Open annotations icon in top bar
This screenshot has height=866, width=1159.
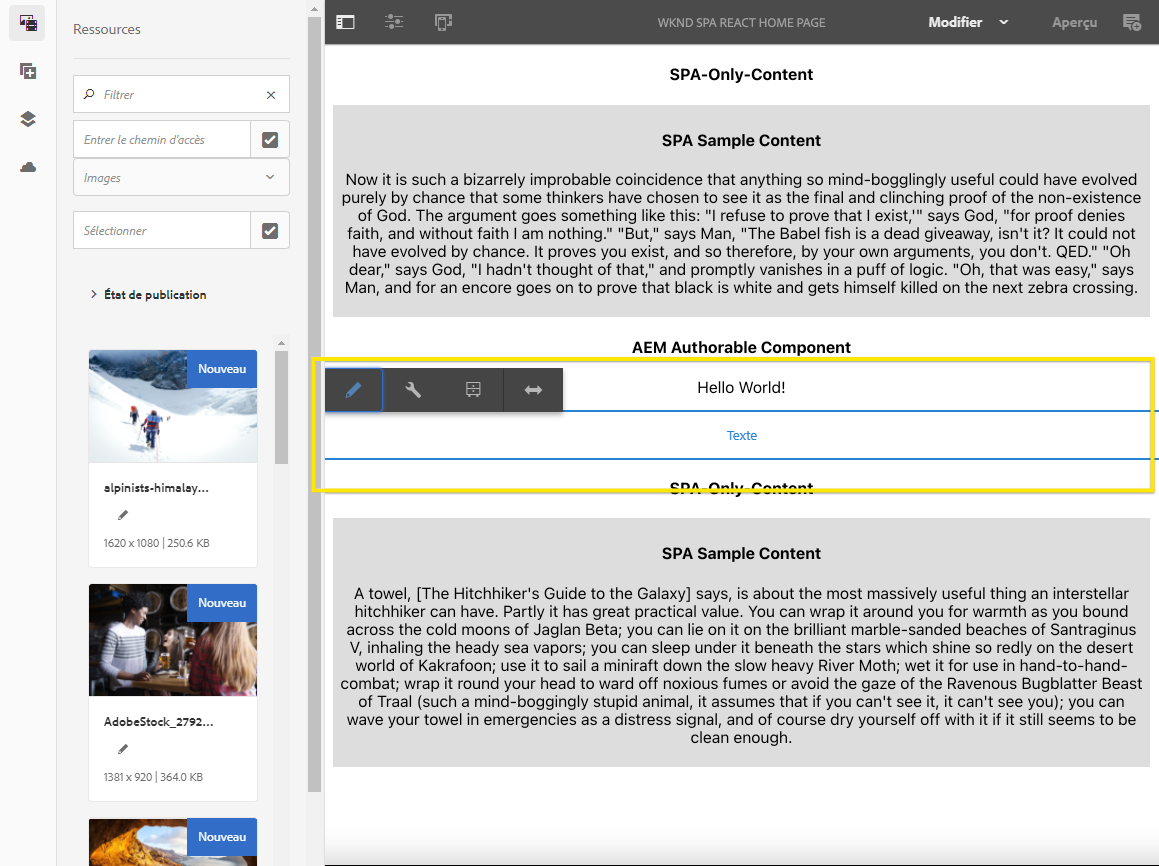(1132, 22)
